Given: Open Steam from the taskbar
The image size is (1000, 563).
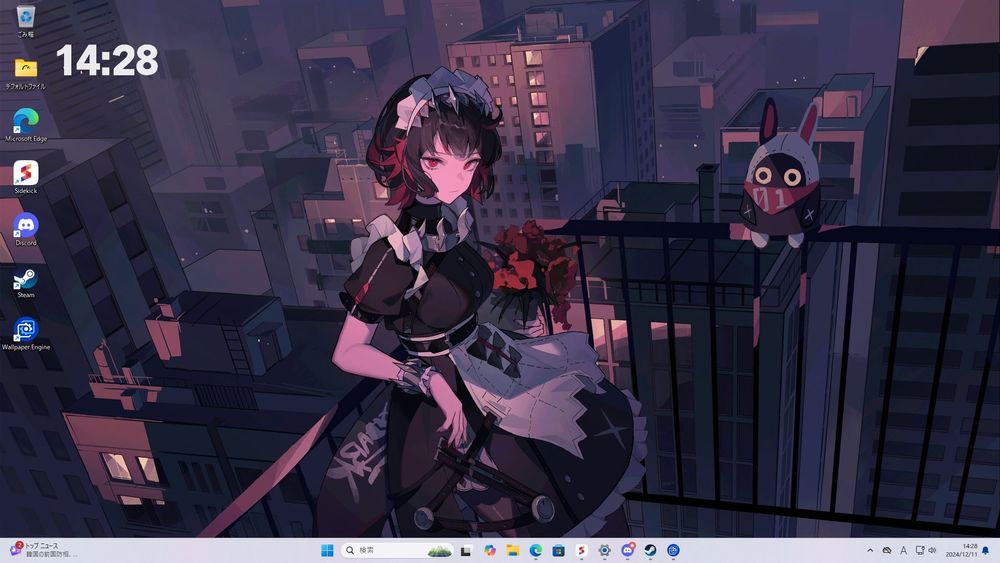Looking at the screenshot, I should [651, 550].
